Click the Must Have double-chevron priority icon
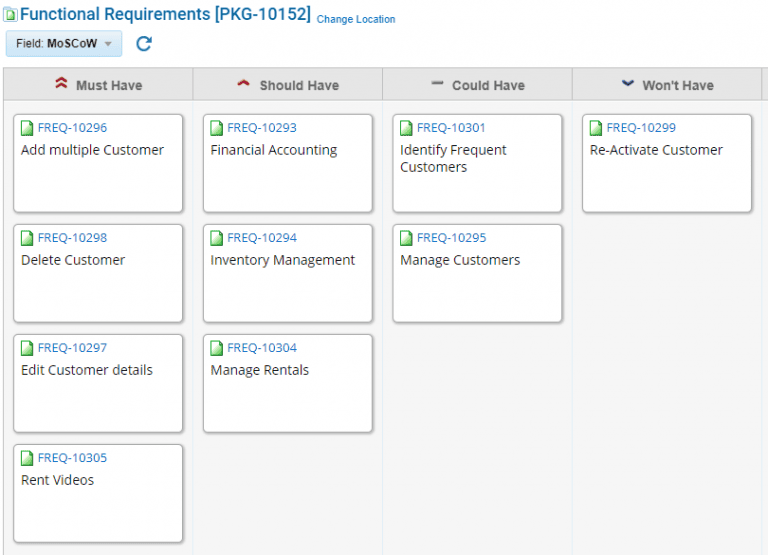This screenshot has width=768, height=555. click(x=61, y=83)
